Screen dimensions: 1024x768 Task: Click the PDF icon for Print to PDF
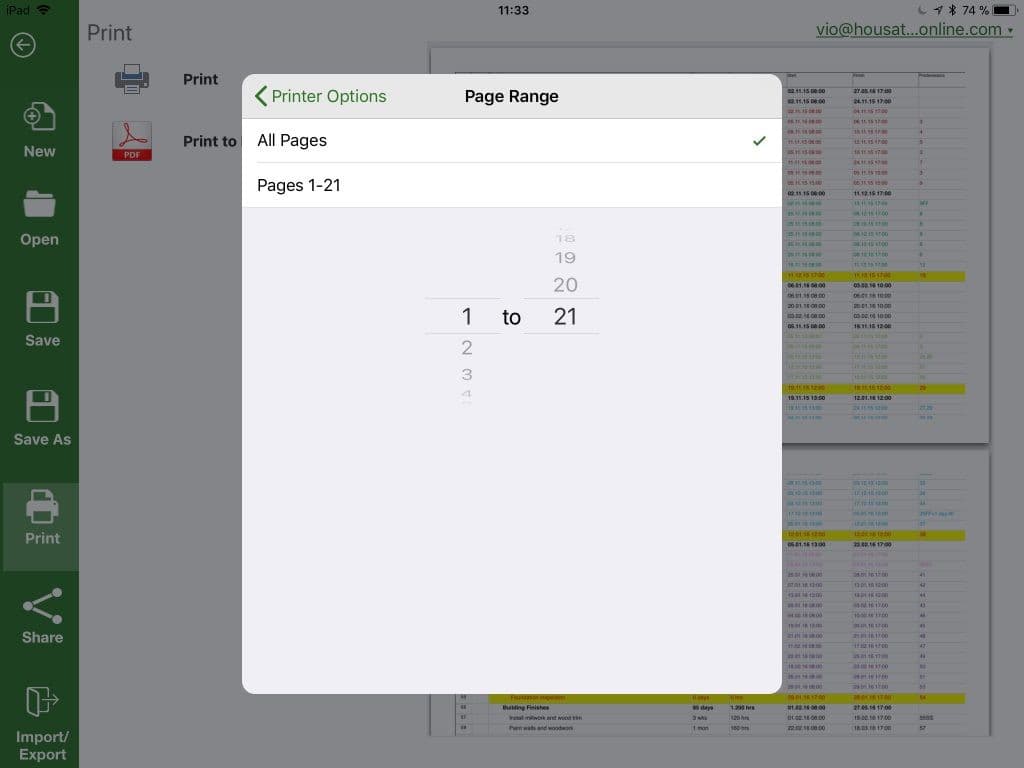(132, 141)
